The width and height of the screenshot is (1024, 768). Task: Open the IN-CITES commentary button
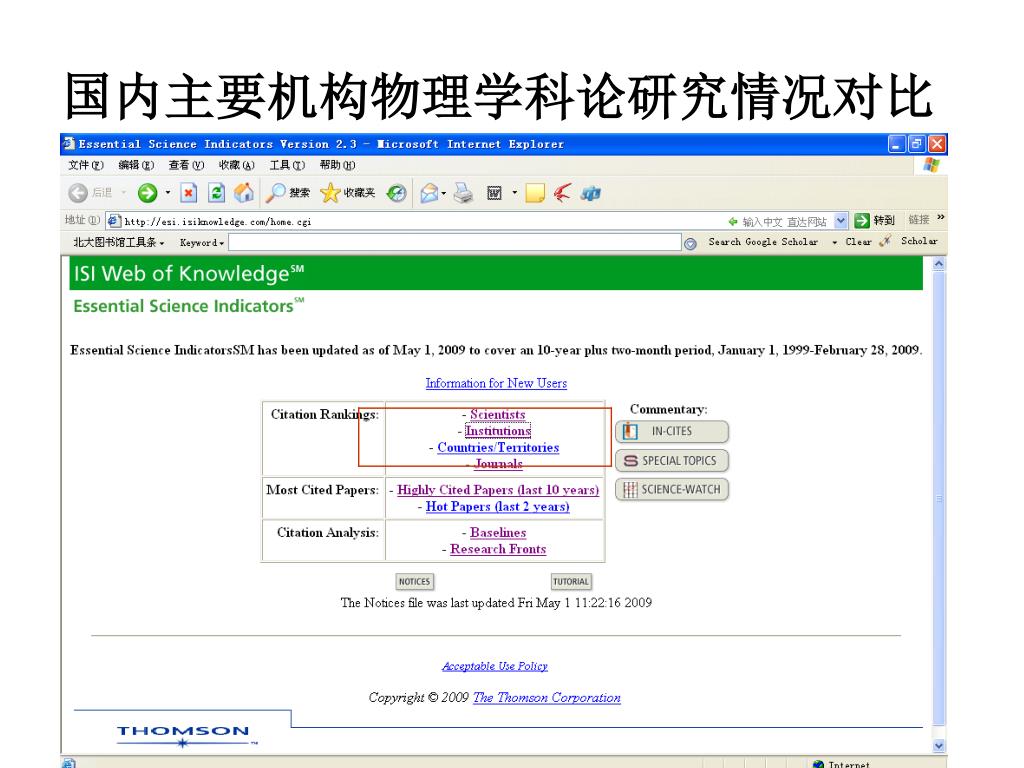tap(672, 431)
